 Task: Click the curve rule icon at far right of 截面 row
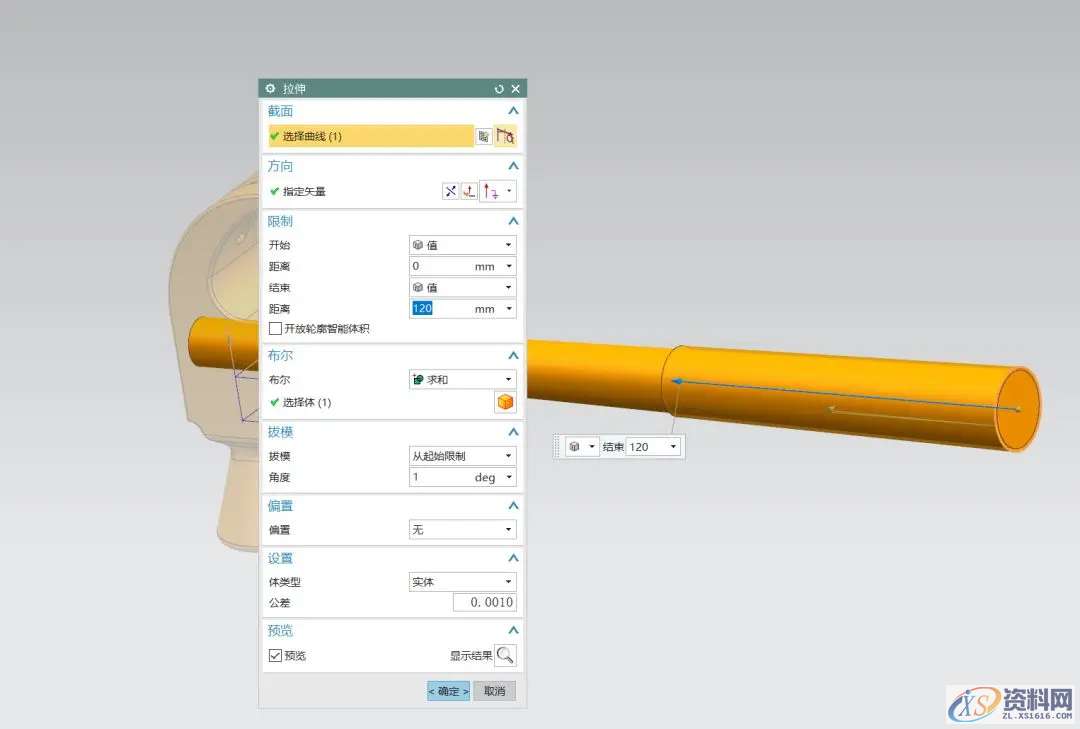506,136
